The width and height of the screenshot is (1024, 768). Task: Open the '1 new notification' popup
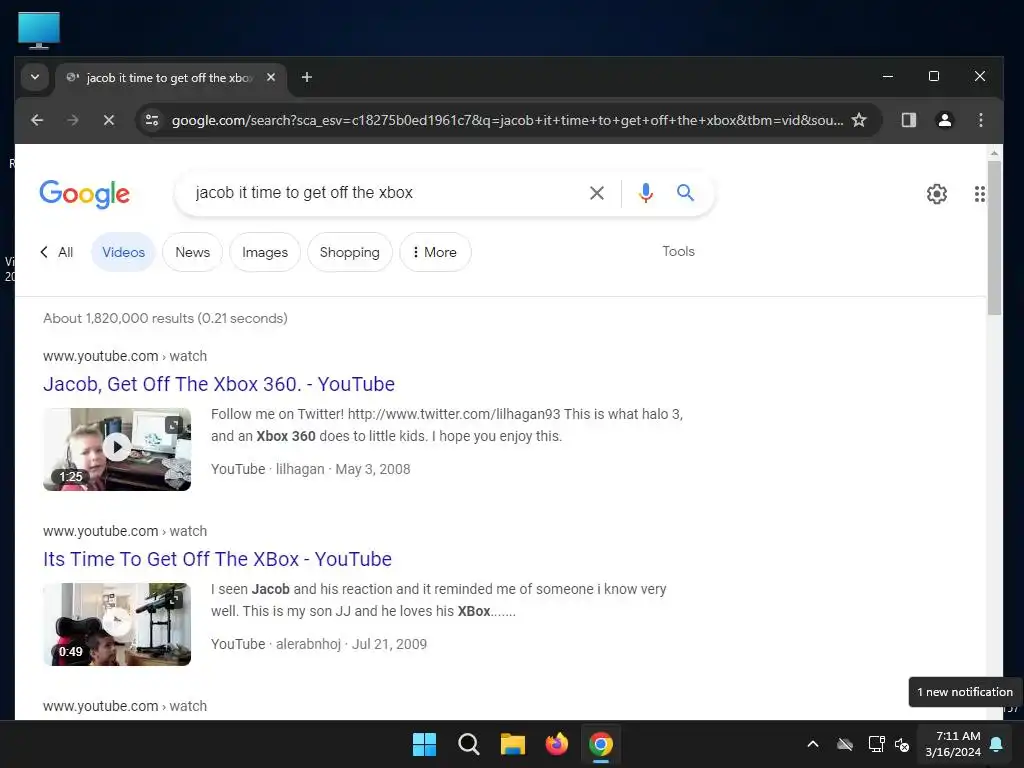965,692
